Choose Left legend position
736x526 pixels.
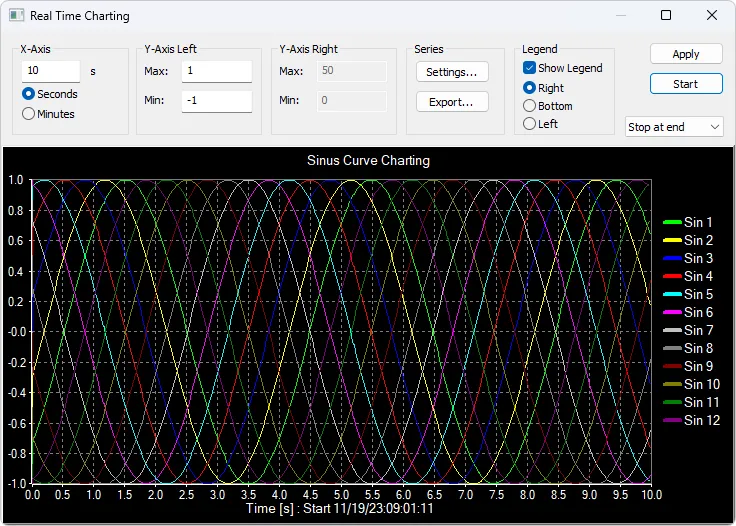click(530, 124)
